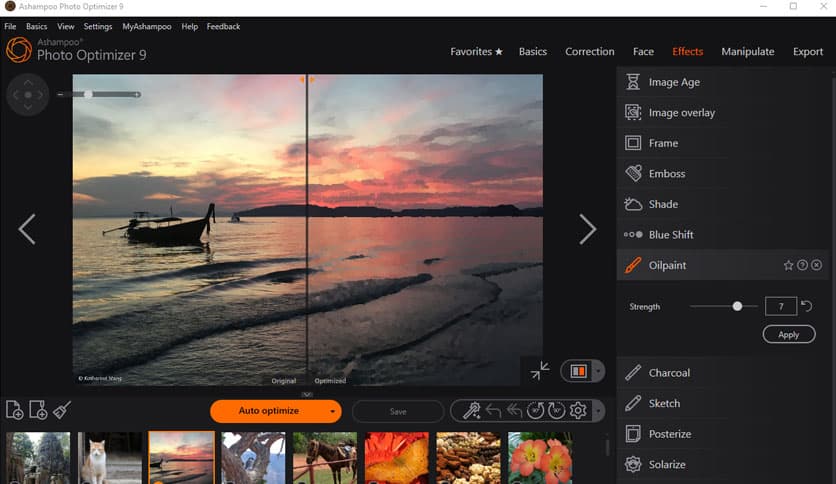This screenshot has width=836, height=484.
Task: Switch to the Effects tab
Action: pos(687,52)
